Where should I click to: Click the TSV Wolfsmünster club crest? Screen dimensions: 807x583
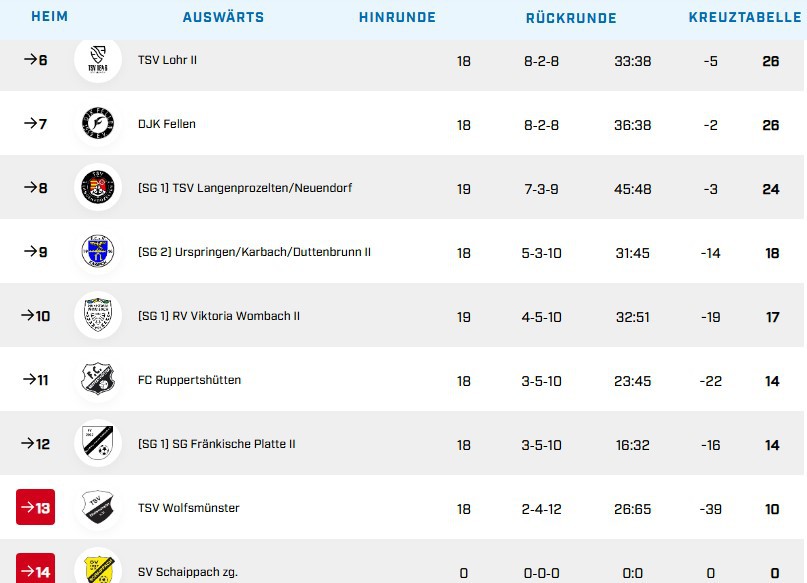[98, 508]
